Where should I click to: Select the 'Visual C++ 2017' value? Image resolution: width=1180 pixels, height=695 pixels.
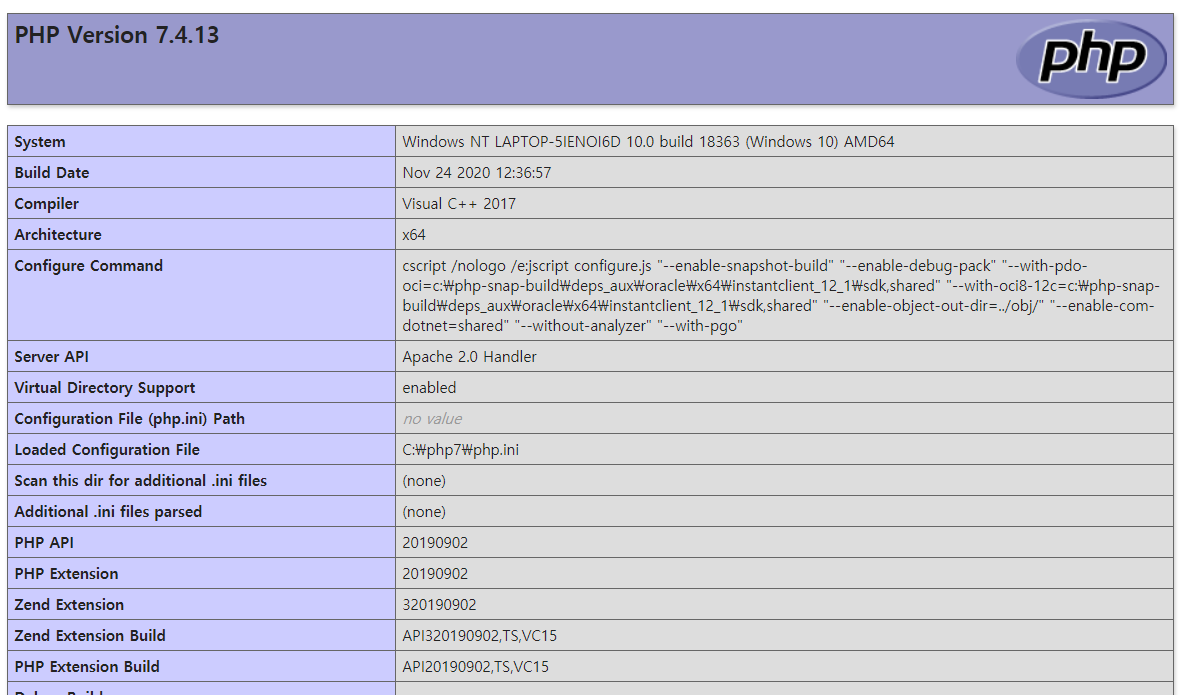[x=459, y=203]
